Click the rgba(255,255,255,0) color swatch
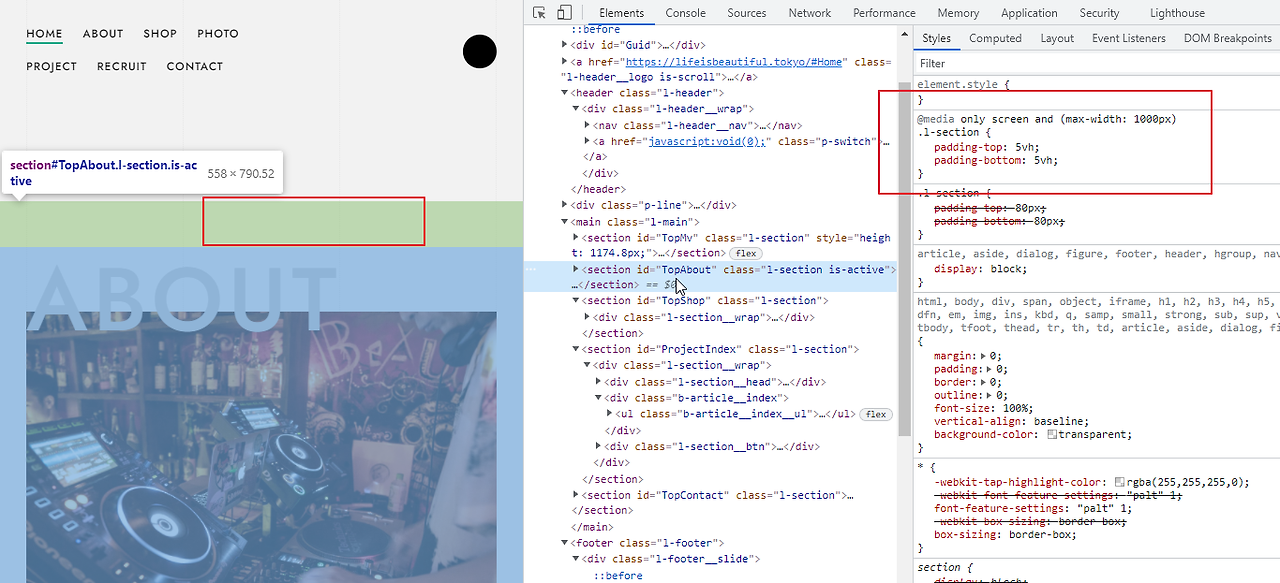This screenshot has width=1280, height=583. click(1120, 482)
